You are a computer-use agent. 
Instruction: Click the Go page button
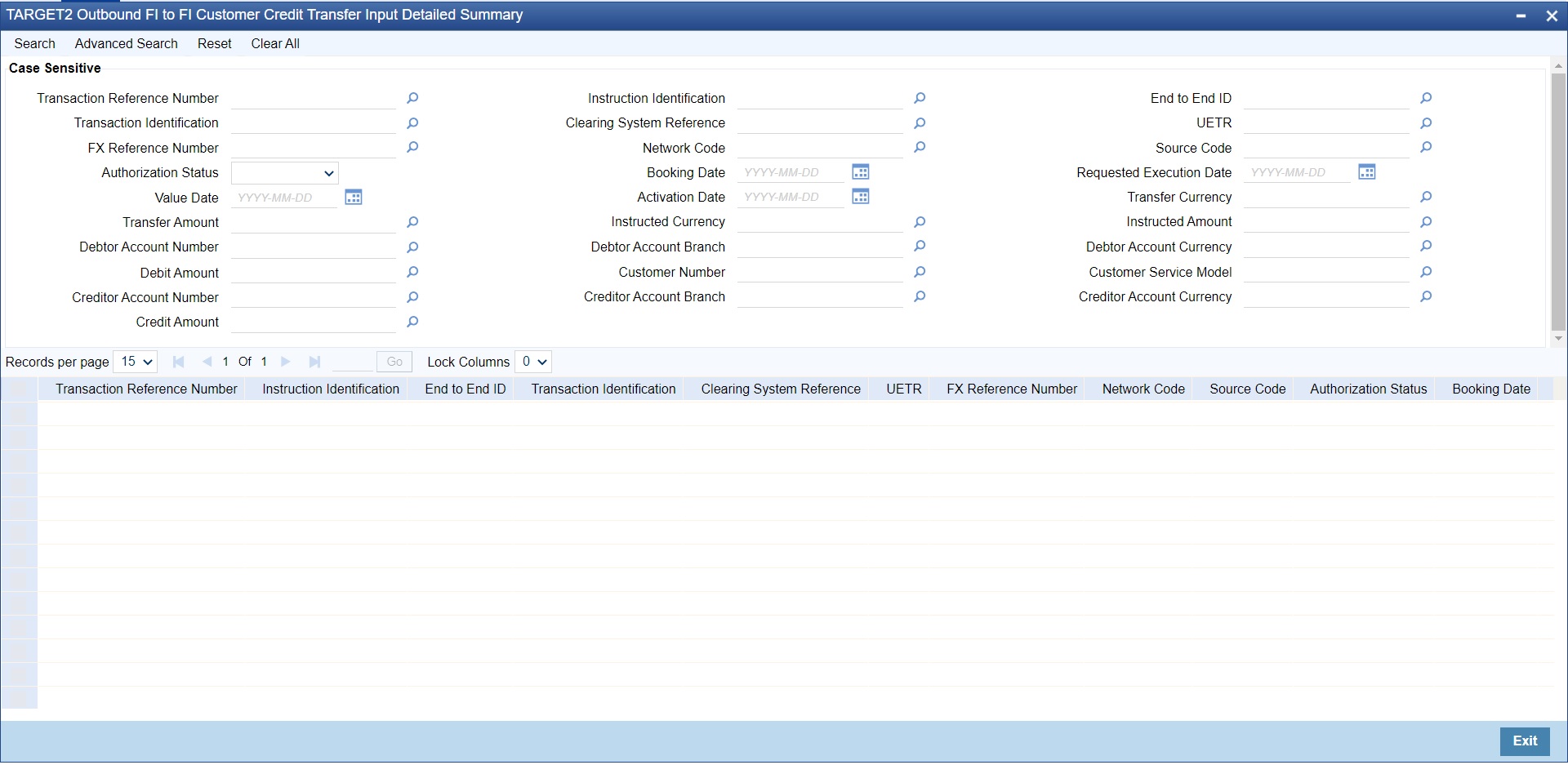point(394,362)
